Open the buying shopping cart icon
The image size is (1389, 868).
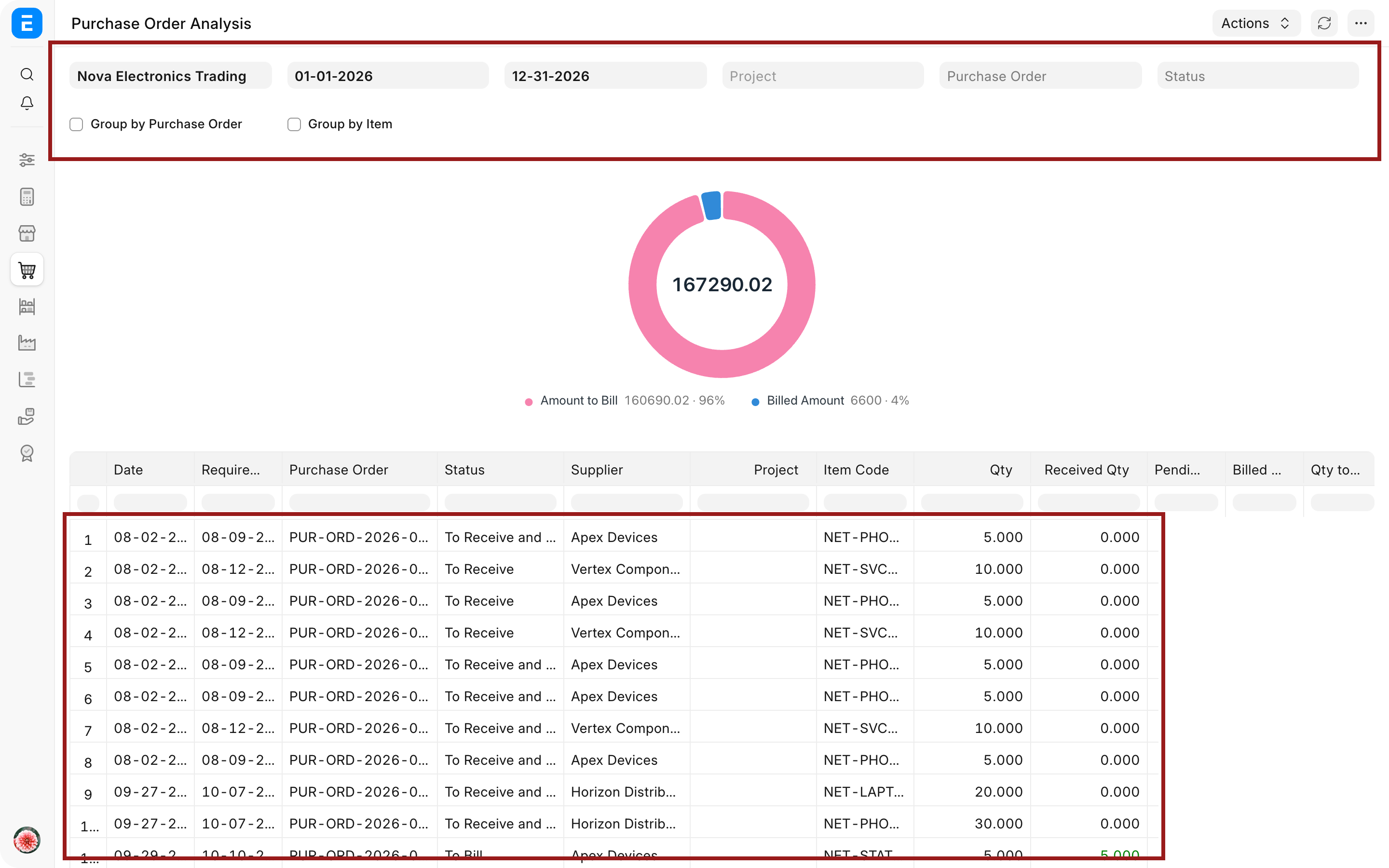(x=27, y=270)
